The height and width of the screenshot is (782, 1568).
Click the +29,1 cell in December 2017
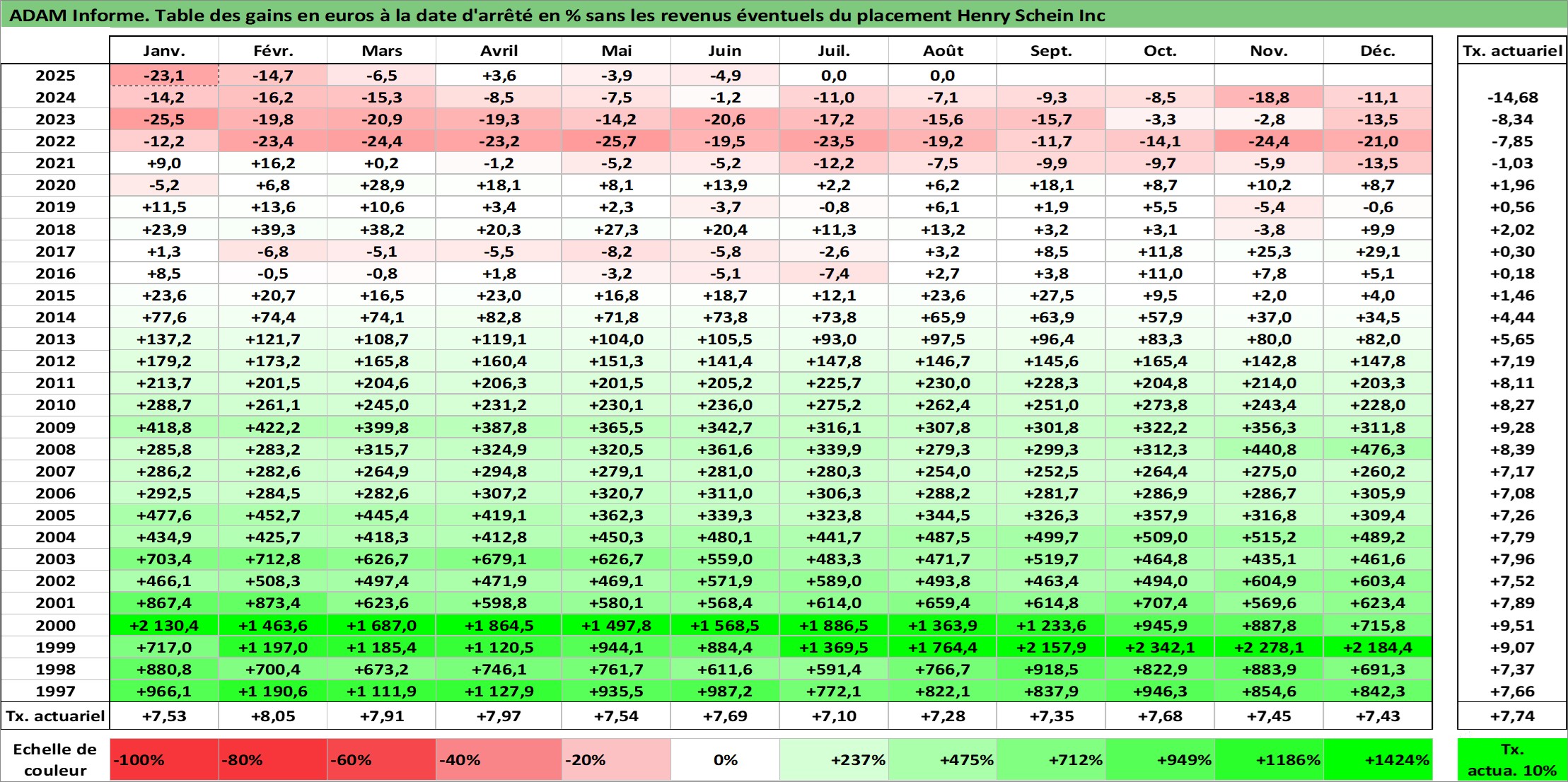coord(1378,252)
